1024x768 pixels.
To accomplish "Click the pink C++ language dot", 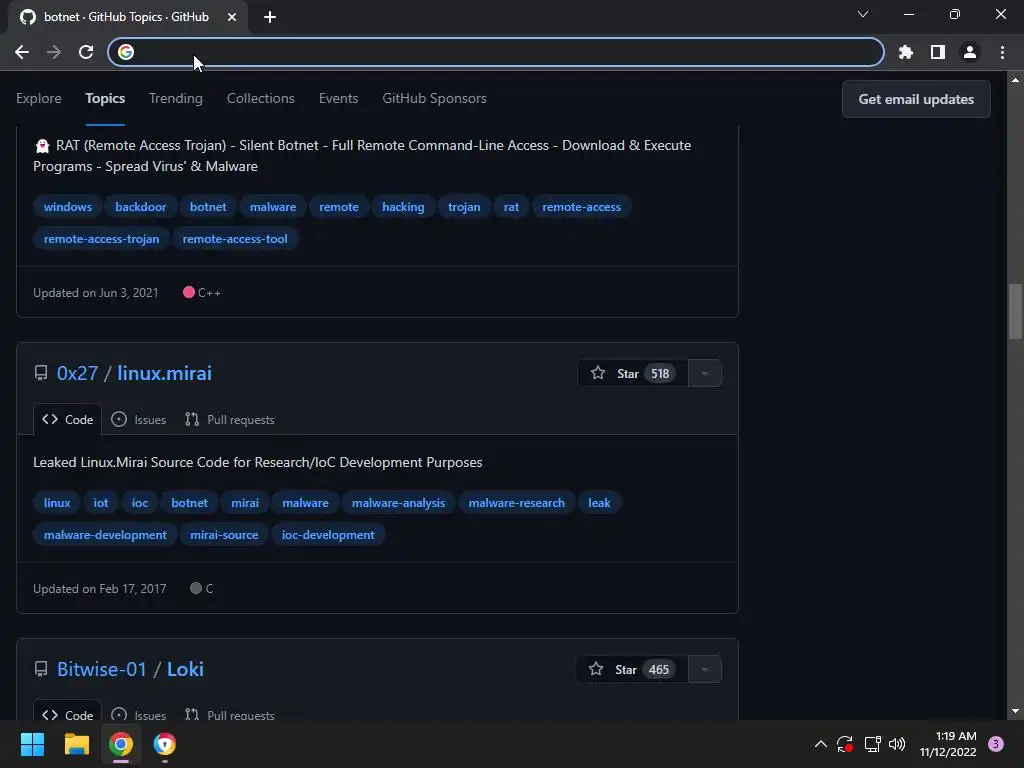I will [x=189, y=293].
